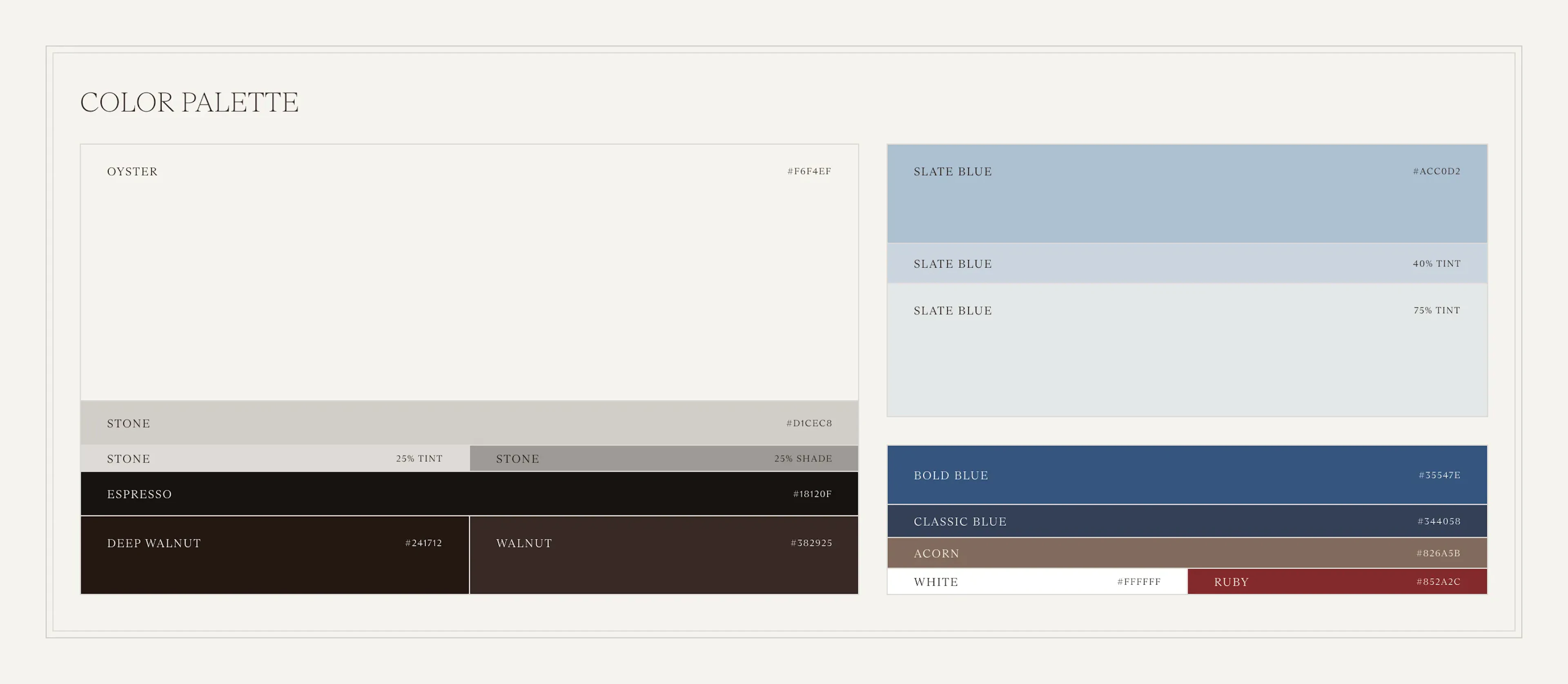Pick the Bold Blue swatch
This screenshot has width=1568, height=684.
[x=1187, y=474]
